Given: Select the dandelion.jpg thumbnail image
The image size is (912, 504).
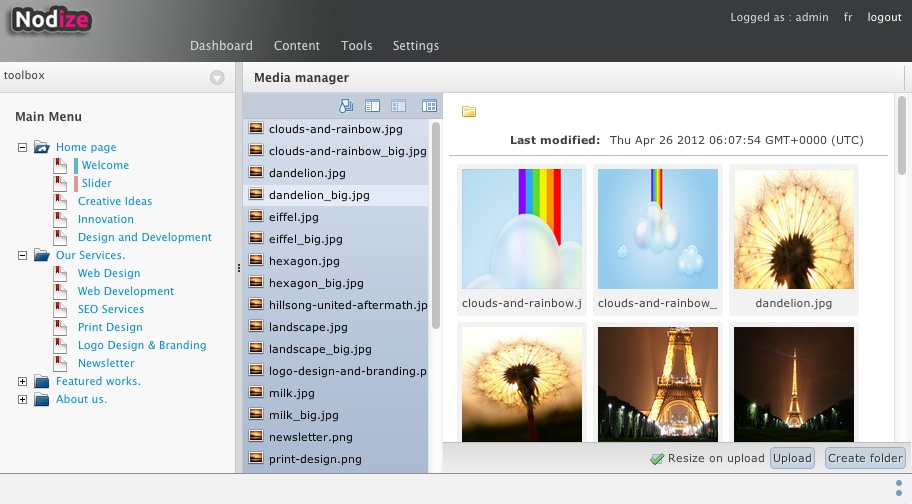Looking at the screenshot, I should [x=794, y=229].
